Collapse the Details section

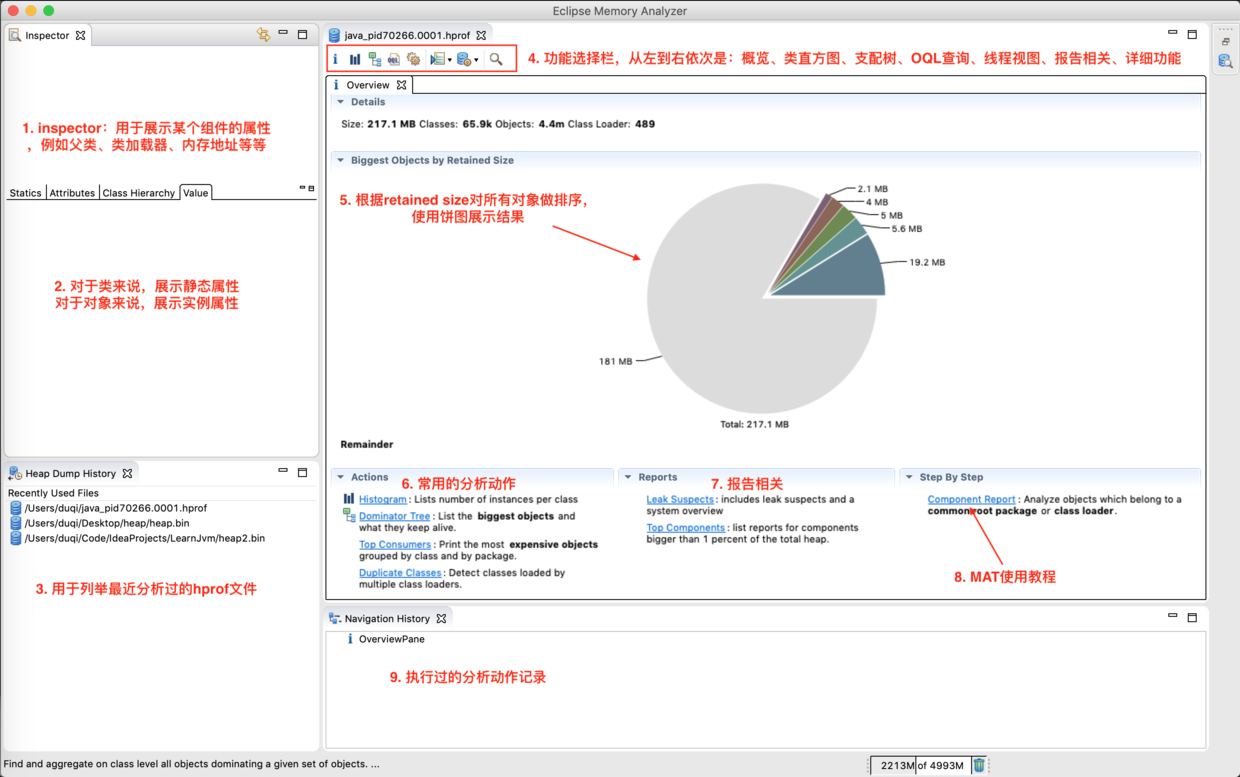(340, 102)
